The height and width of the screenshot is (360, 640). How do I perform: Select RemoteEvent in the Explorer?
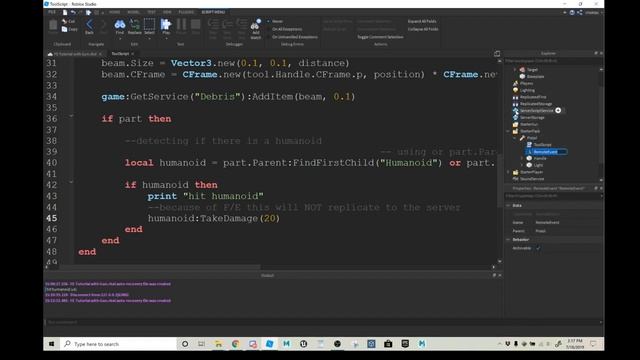pyautogui.click(x=546, y=152)
